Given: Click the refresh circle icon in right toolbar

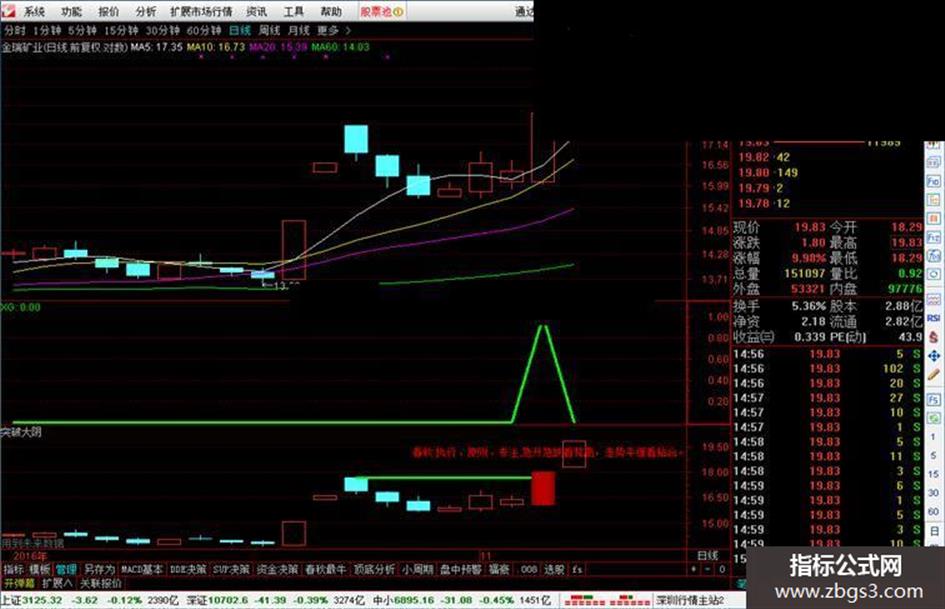Looking at the screenshot, I should (934, 274).
